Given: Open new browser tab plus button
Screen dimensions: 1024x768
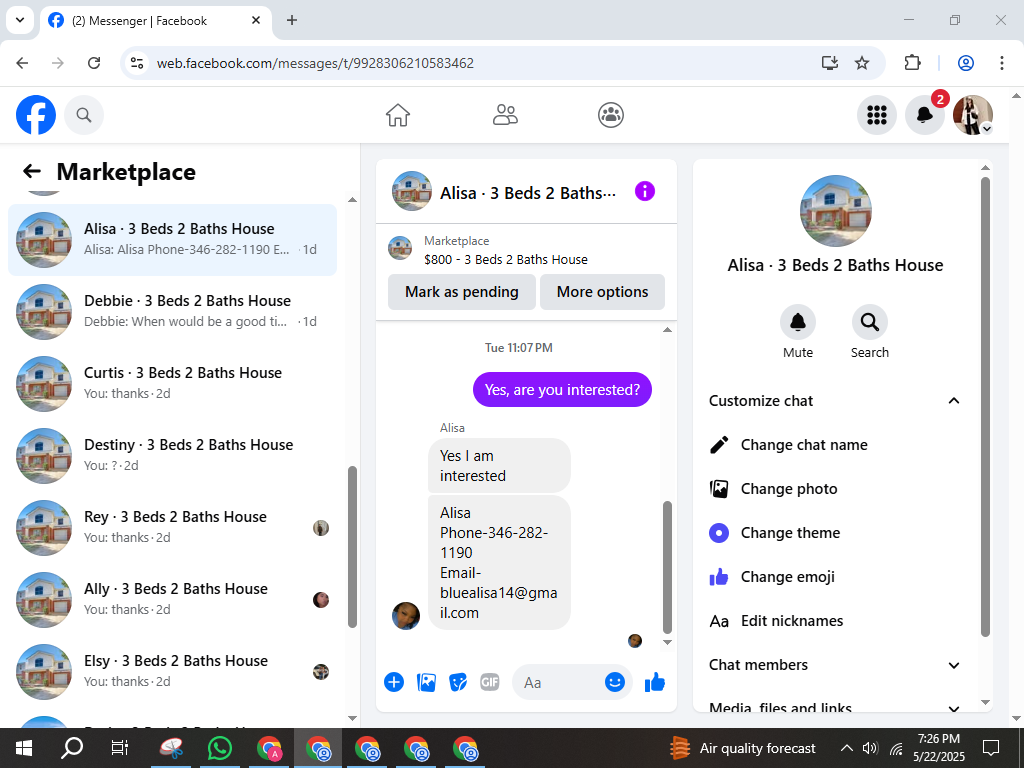Looking at the screenshot, I should click(x=292, y=20).
